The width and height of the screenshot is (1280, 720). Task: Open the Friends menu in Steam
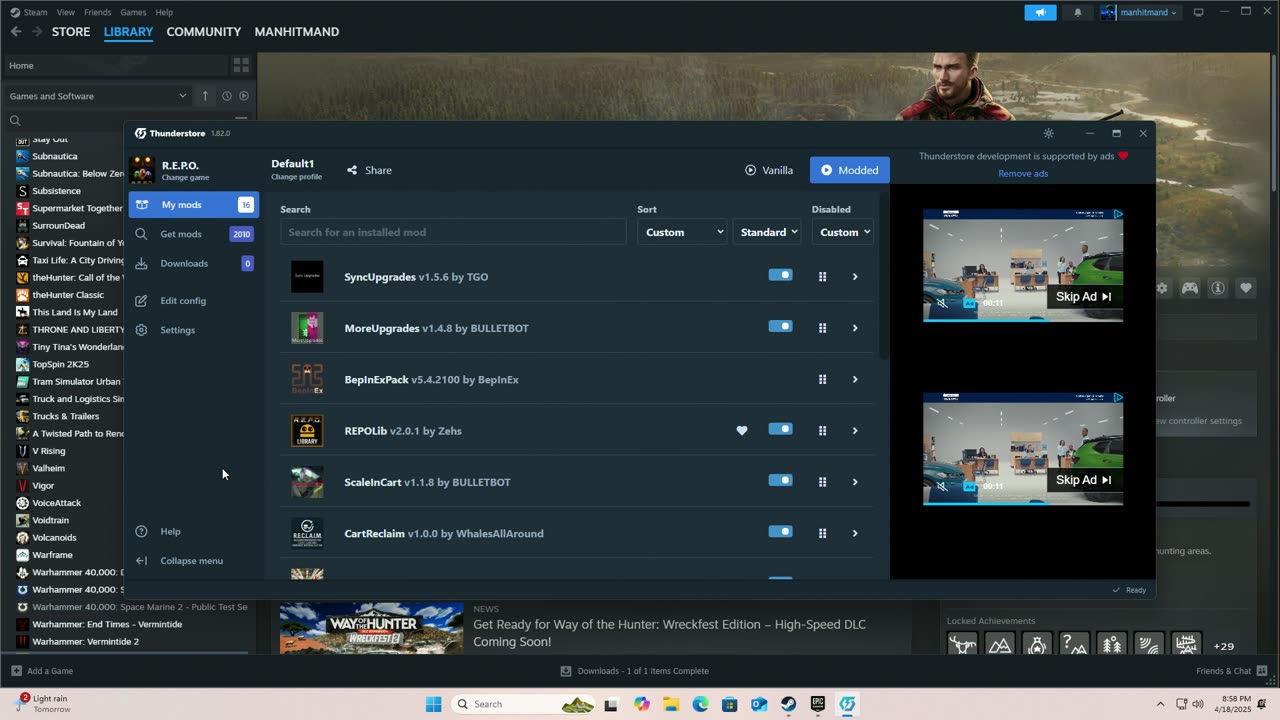[98, 12]
